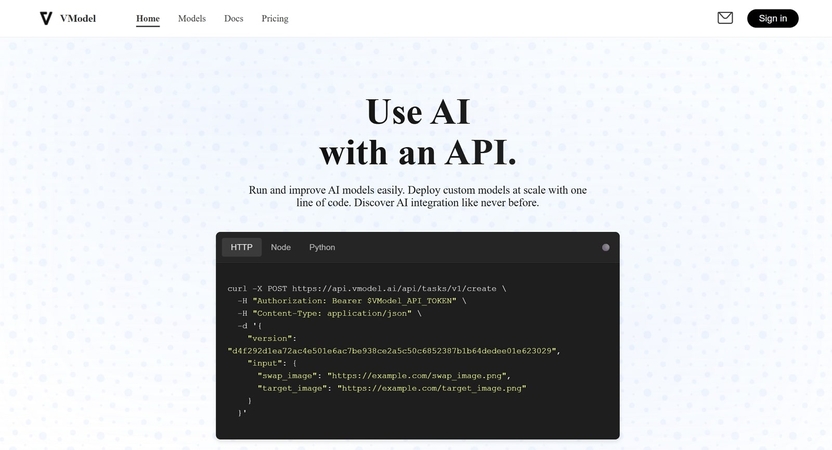Click the -d '{ line in code
Image resolution: width=832 pixels, height=450 pixels.
[x=249, y=326]
